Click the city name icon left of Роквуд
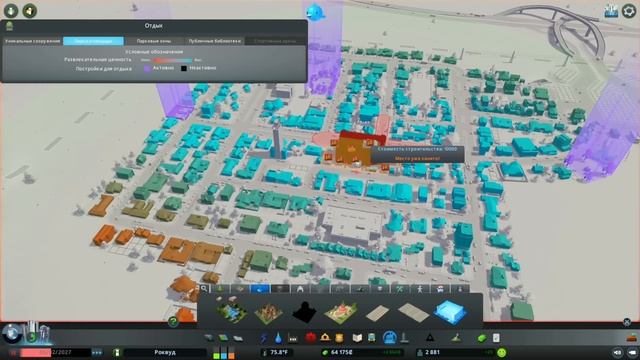This screenshot has width=640, height=360. [x=117, y=352]
